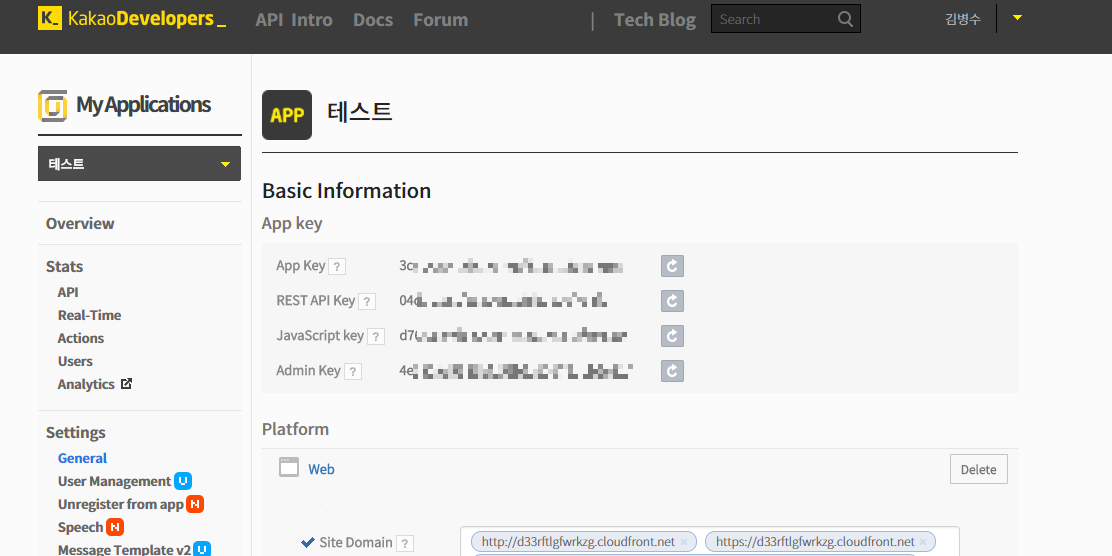
Task: Click the U badge next to Message Template v2
Action: (202, 550)
